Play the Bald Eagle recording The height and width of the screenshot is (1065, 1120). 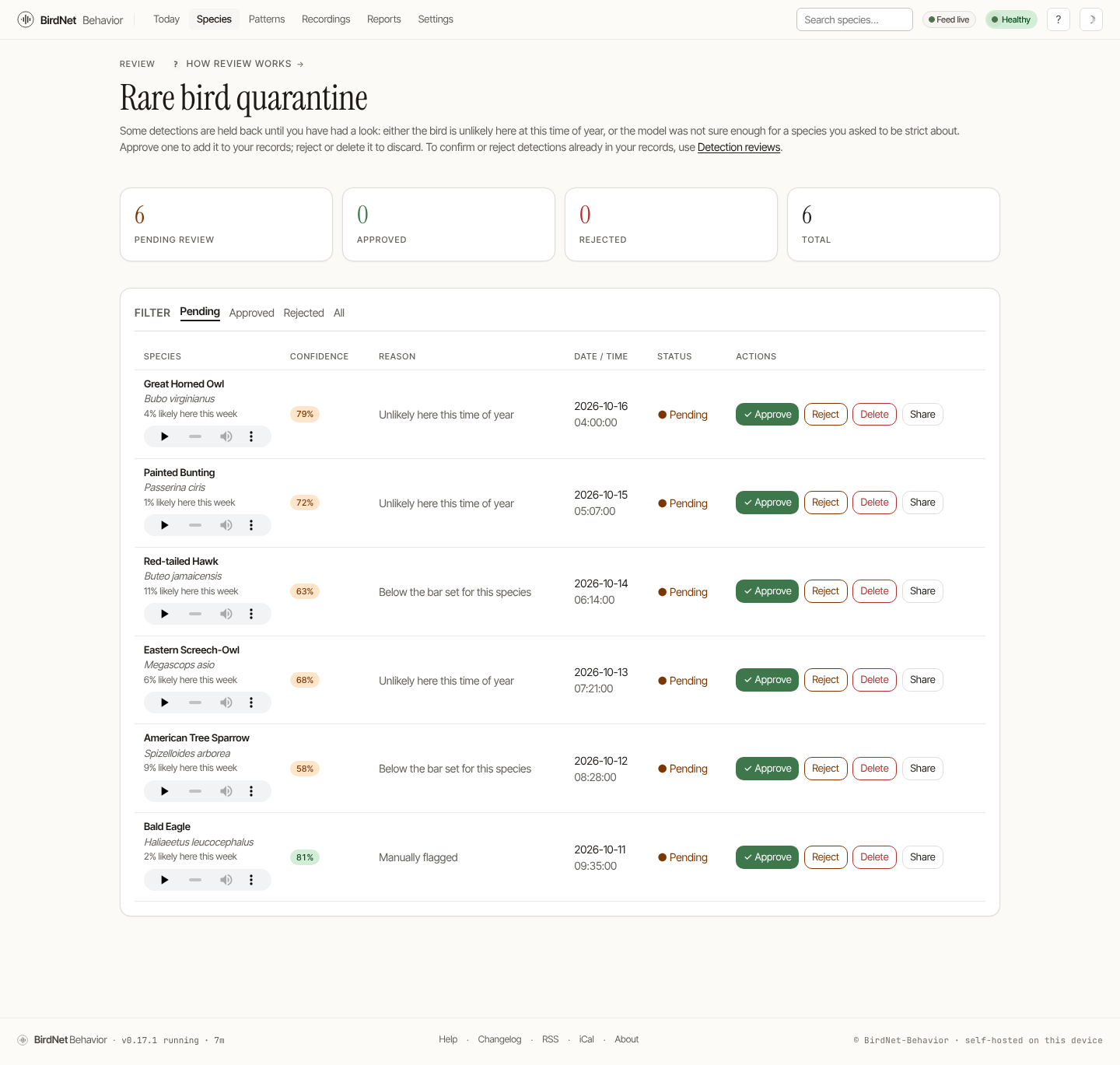tap(164, 880)
